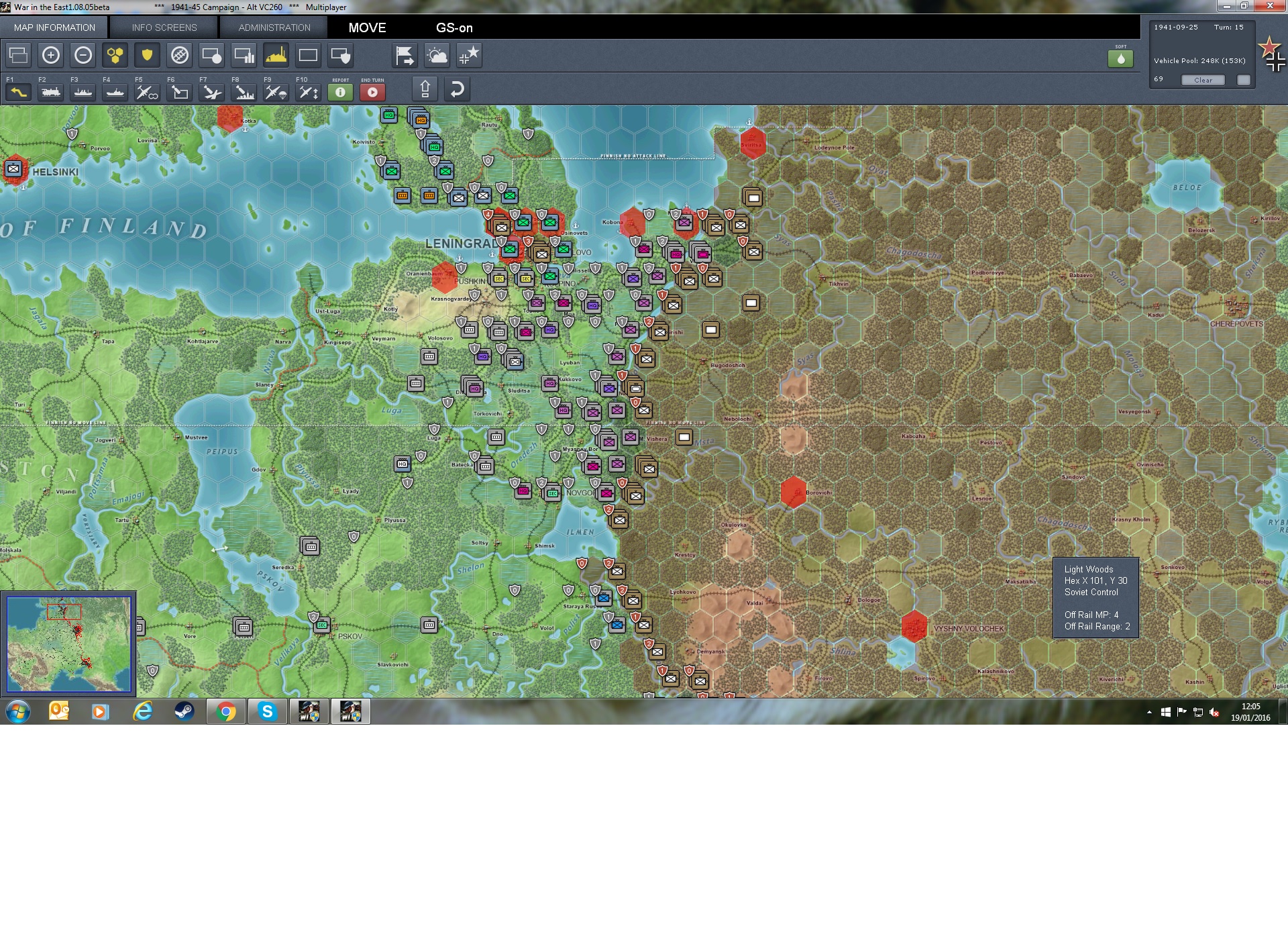Image resolution: width=1288 pixels, height=928 pixels.
Task: Open Internet Explorer from the taskbar
Action: (x=143, y=711)
